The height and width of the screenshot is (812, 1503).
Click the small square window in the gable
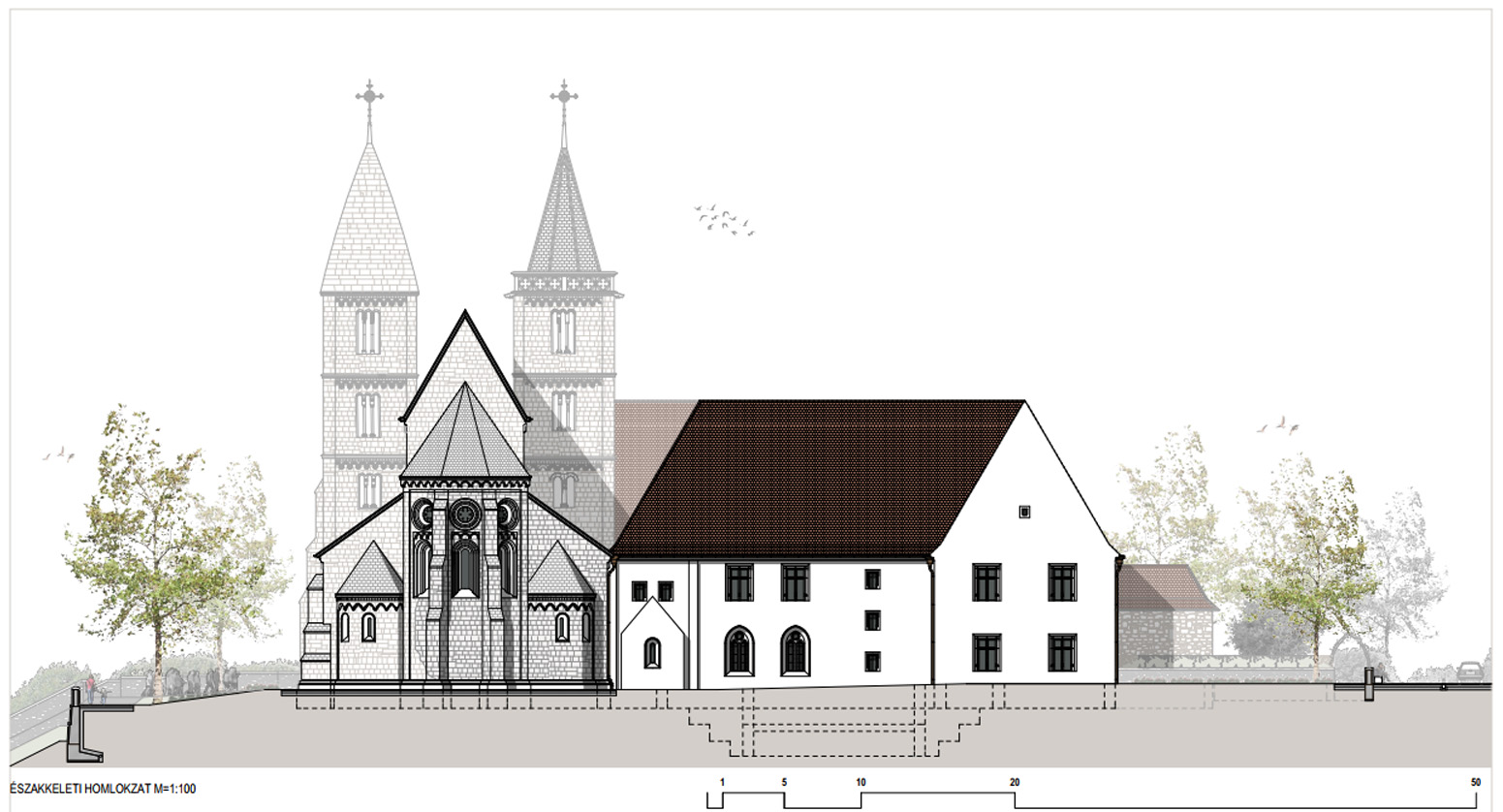(x=1023, y=511)
